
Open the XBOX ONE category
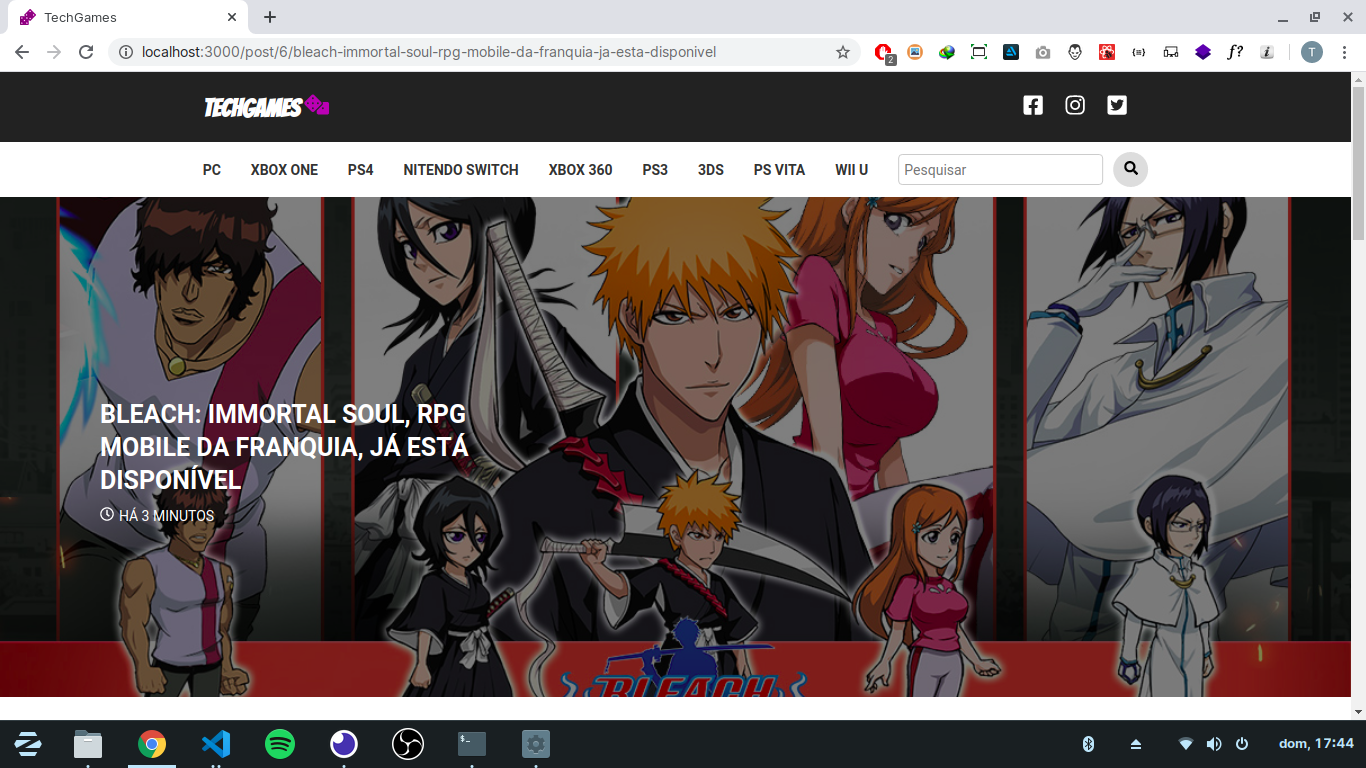(284, 170)
